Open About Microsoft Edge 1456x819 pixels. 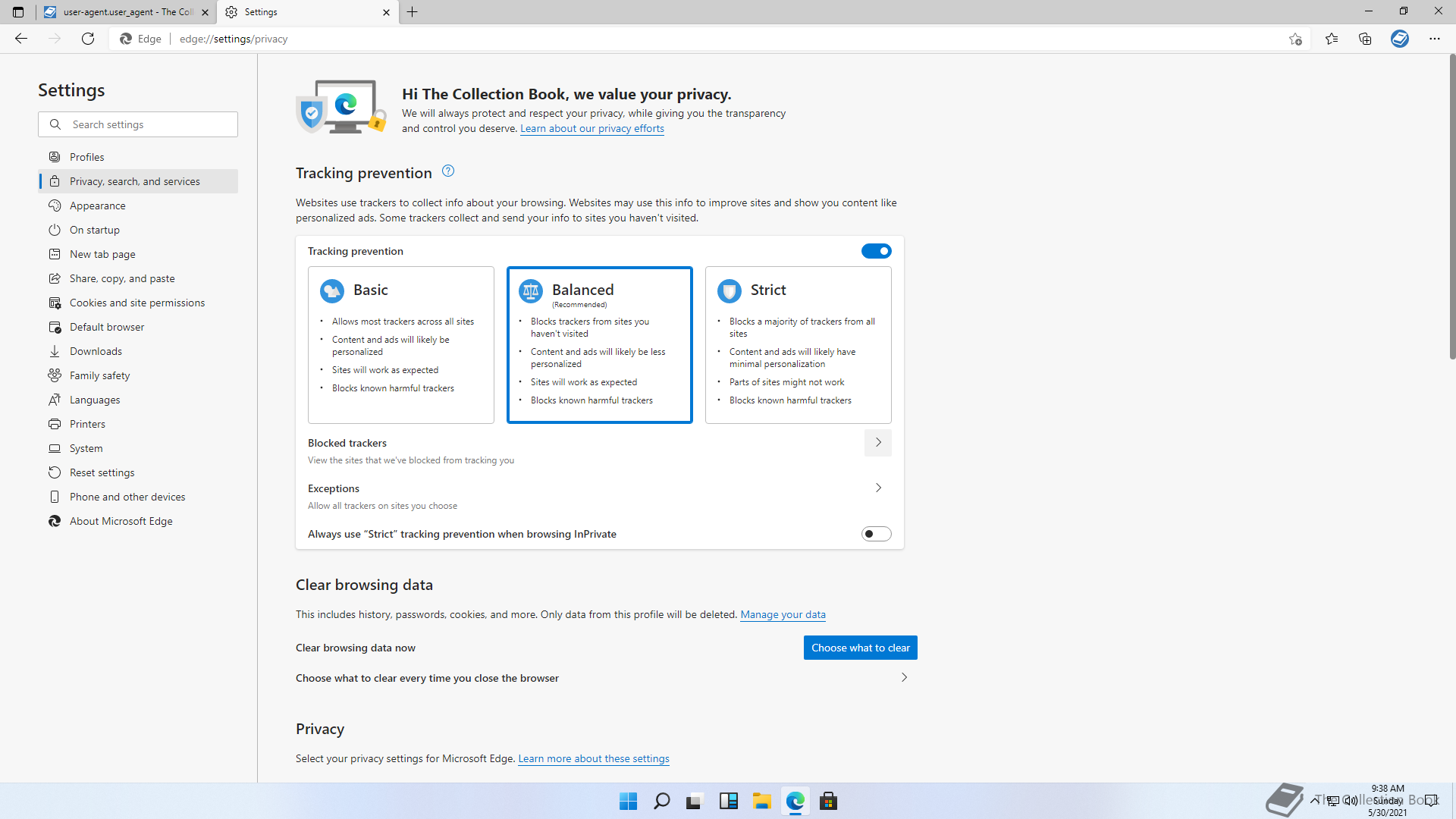(x=138, y=521)
